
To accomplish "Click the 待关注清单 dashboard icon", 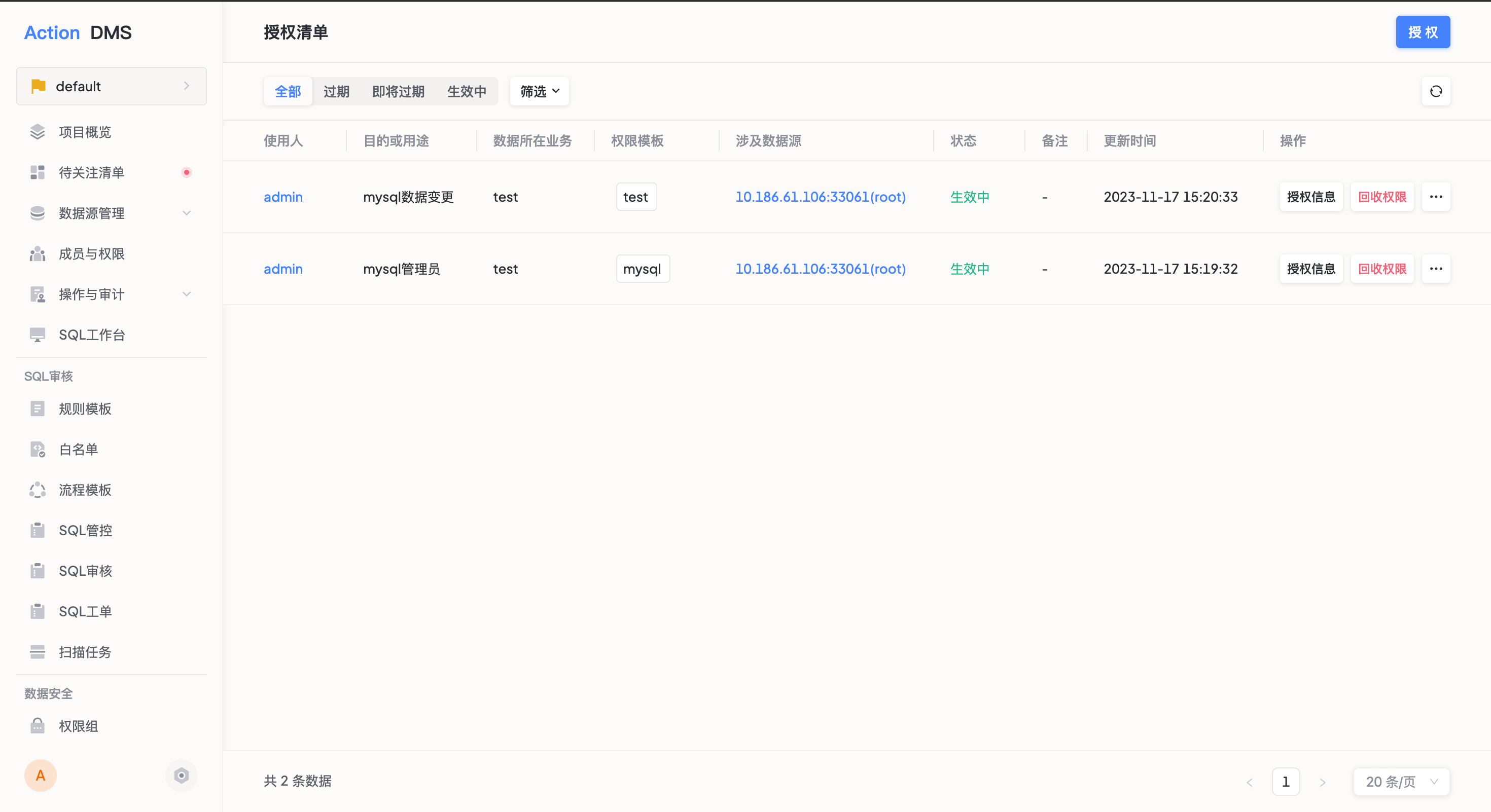I will pyautogui.click(x=38, y=172).
